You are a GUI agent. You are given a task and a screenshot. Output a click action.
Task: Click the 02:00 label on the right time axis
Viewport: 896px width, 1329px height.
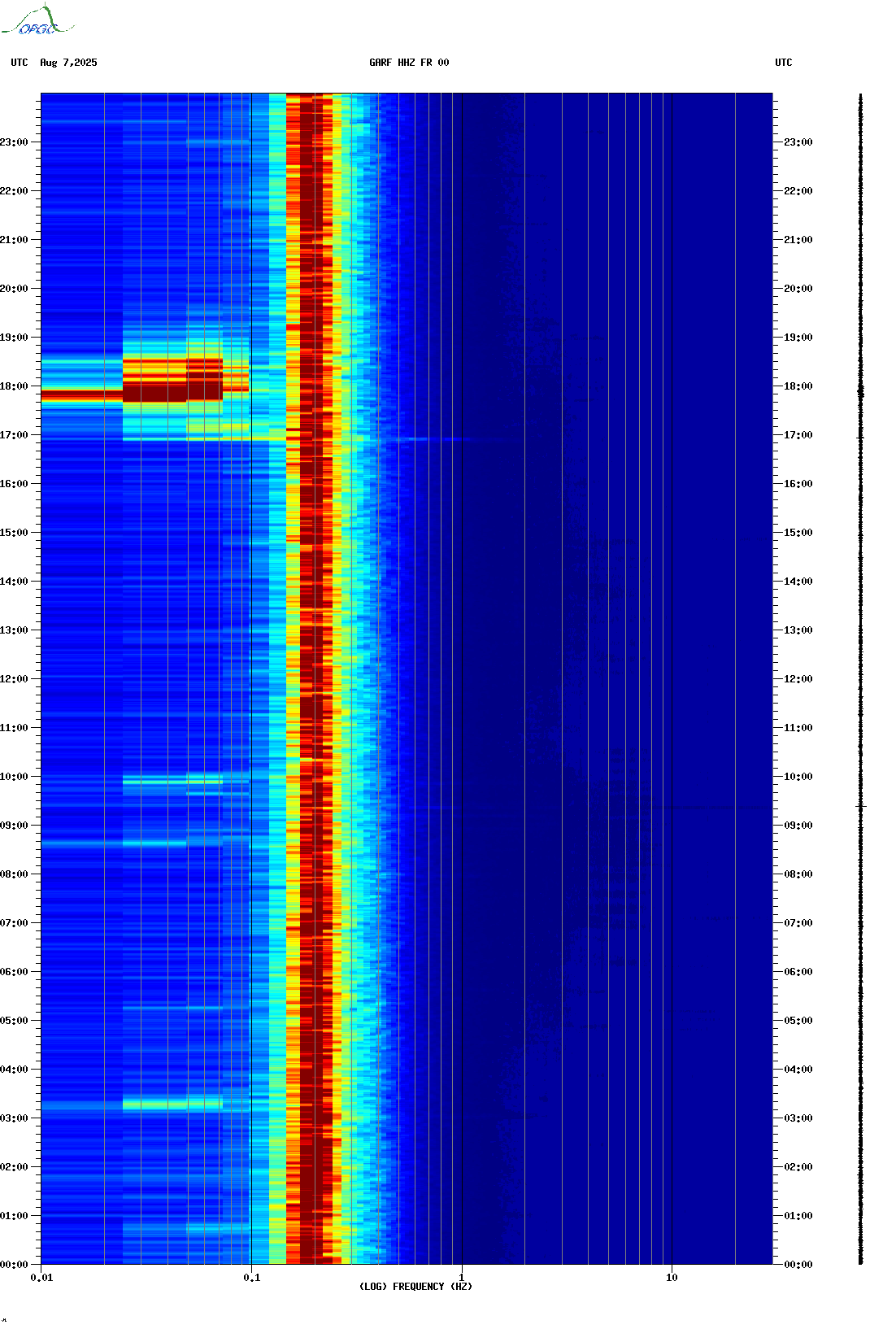(x=798, y=1167)
